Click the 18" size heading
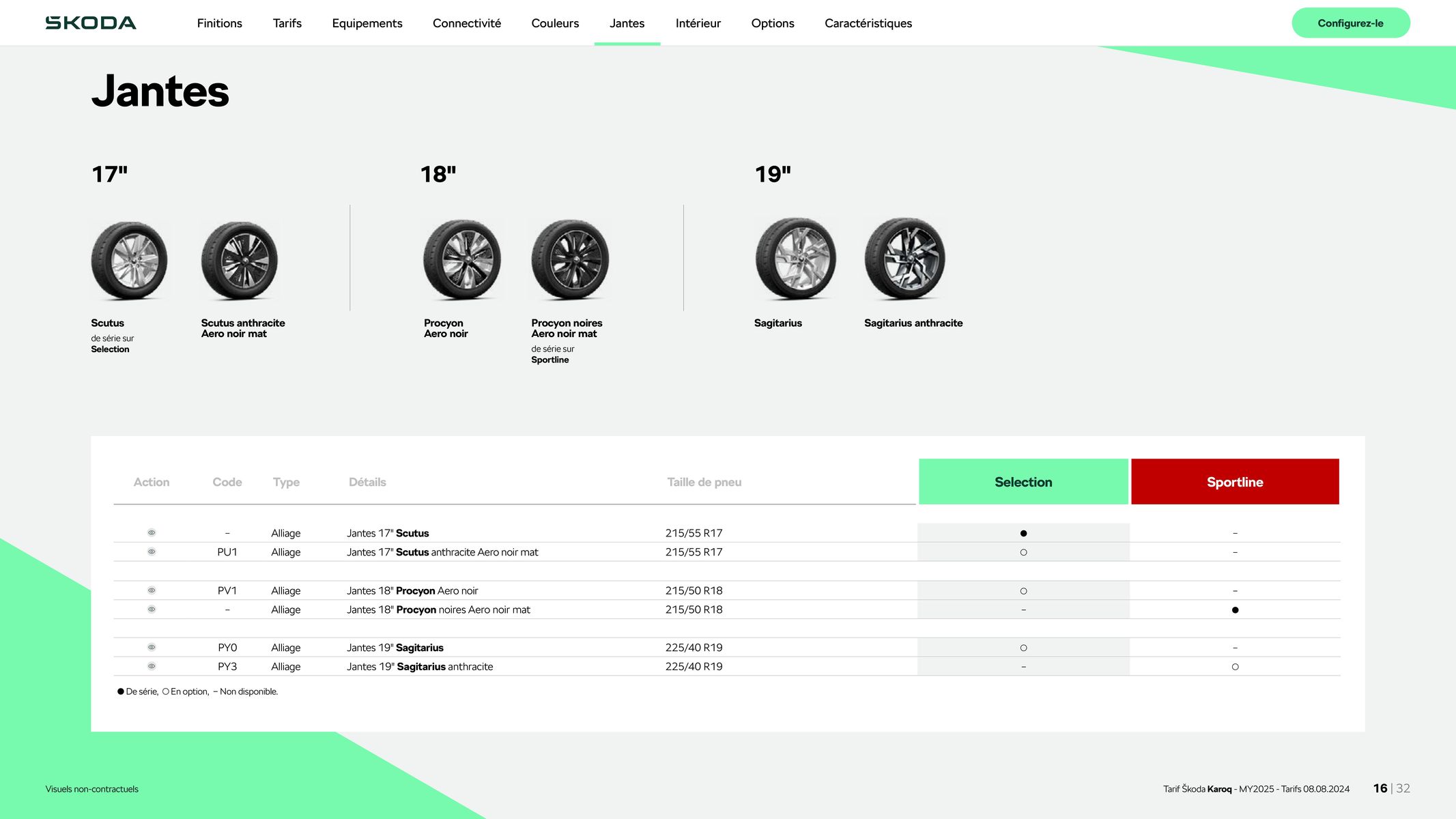1456x819 pixels. click(438, 174)
